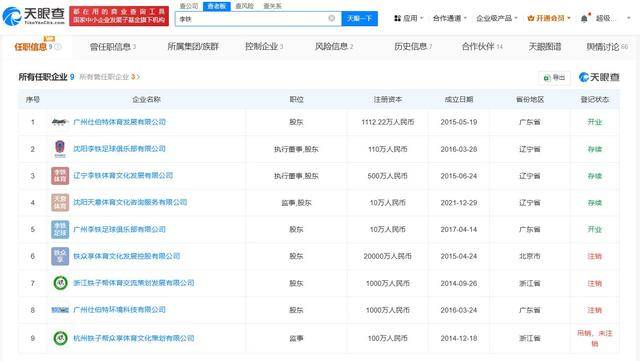Click the 注册资本 column header
The width and height of the screenshot is (640, 361).
coord(388,99)
